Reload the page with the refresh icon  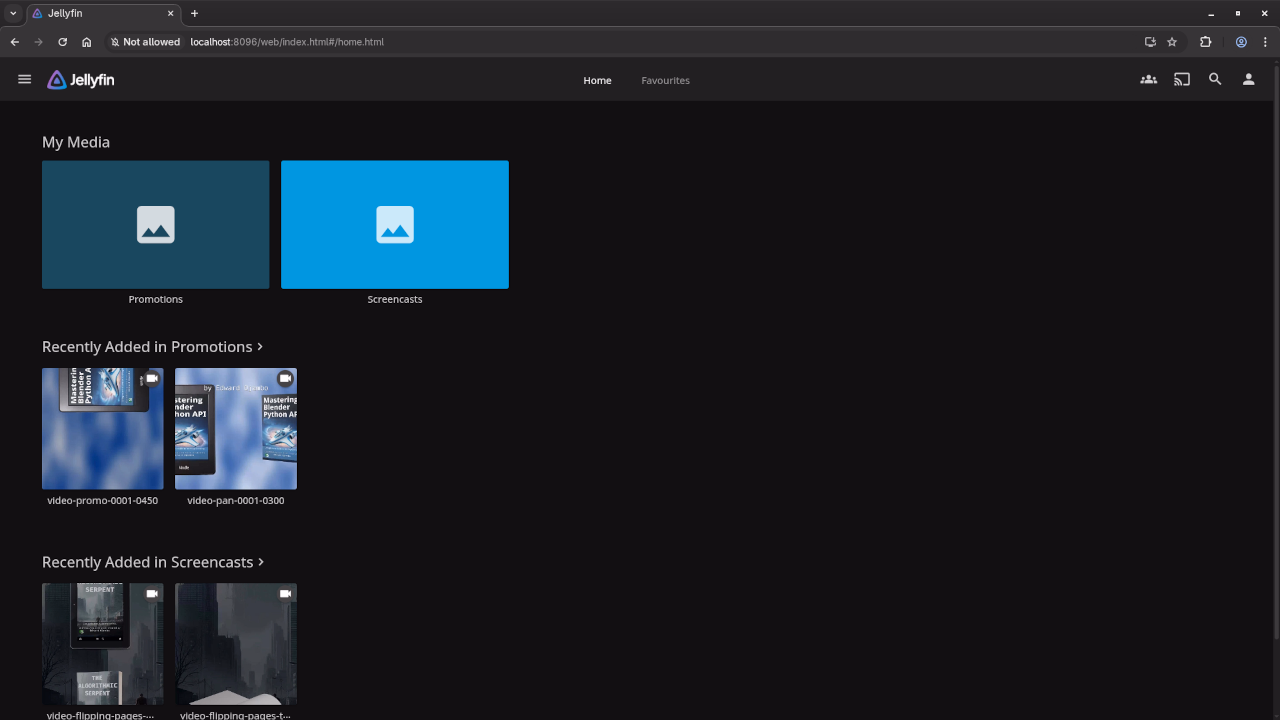pyautogui.click(x=62, y=42)
